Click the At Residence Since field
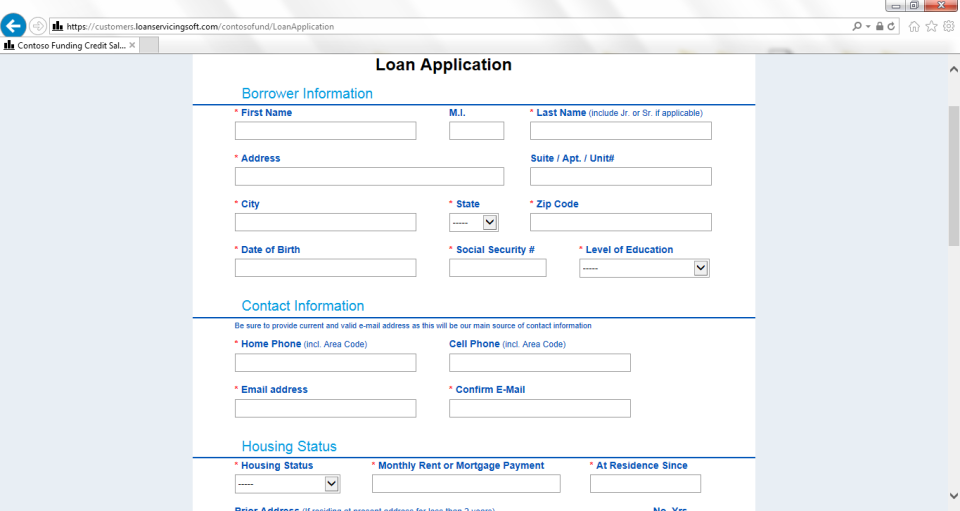Image resolution: width=960 pixels, height=511 pixels. [x=645, y=483]
